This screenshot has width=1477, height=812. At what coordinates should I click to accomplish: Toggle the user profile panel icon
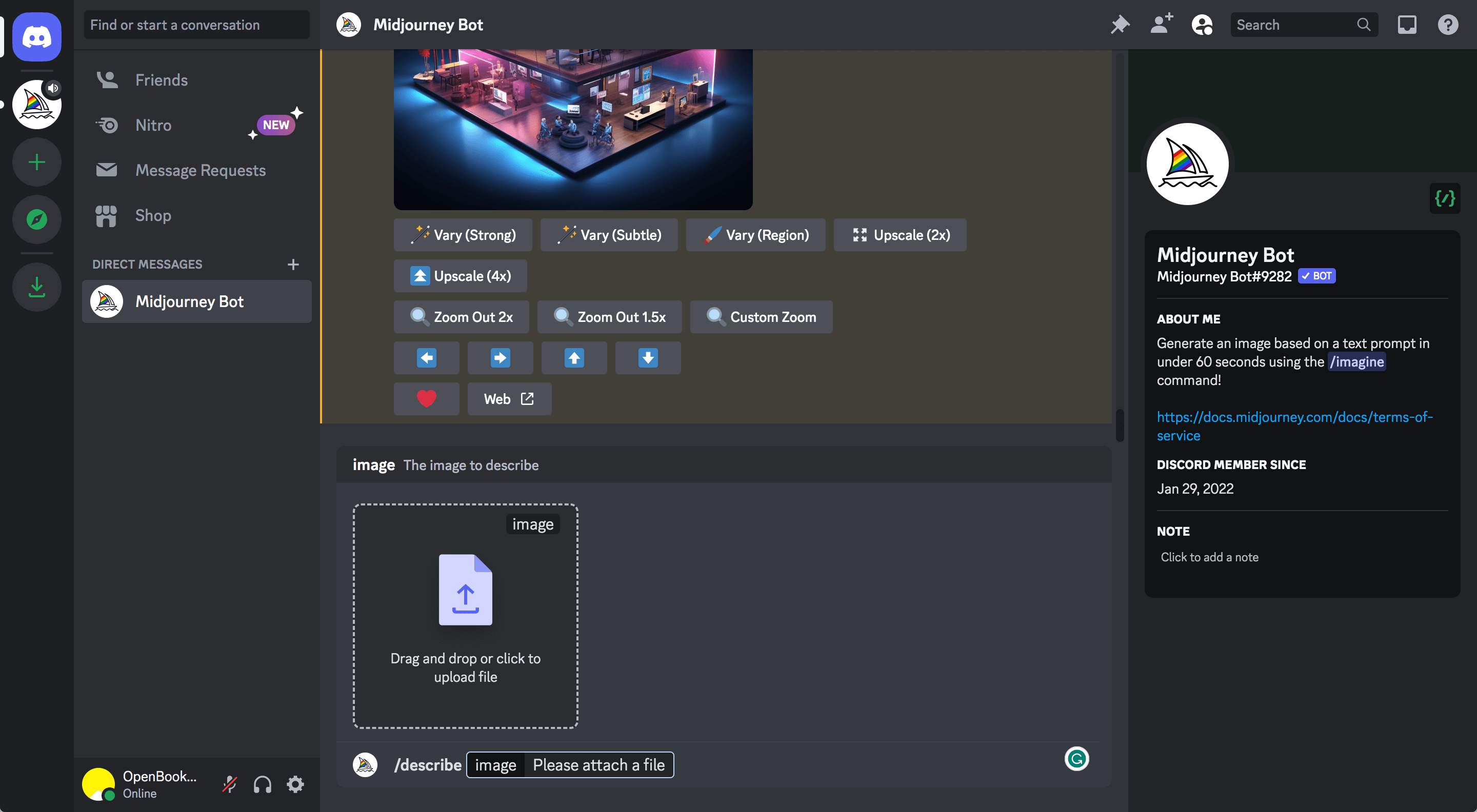coord(1202,25)
